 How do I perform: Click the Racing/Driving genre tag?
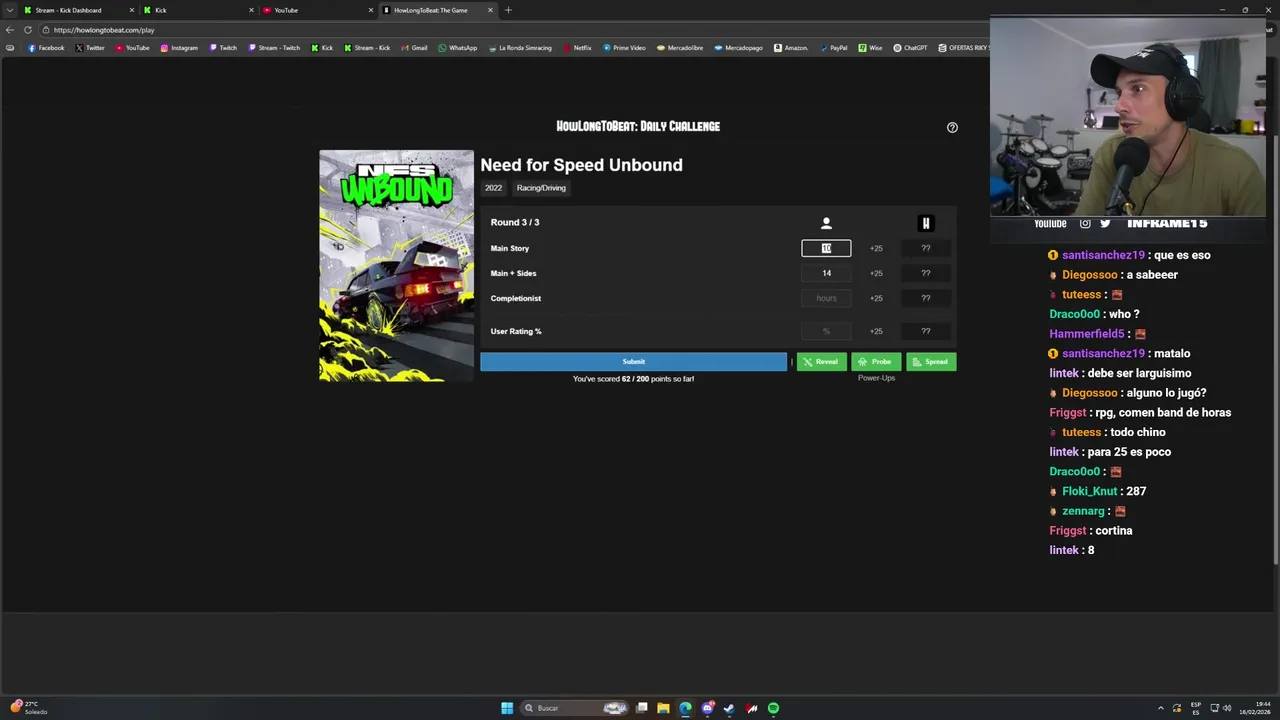[541, 188]
